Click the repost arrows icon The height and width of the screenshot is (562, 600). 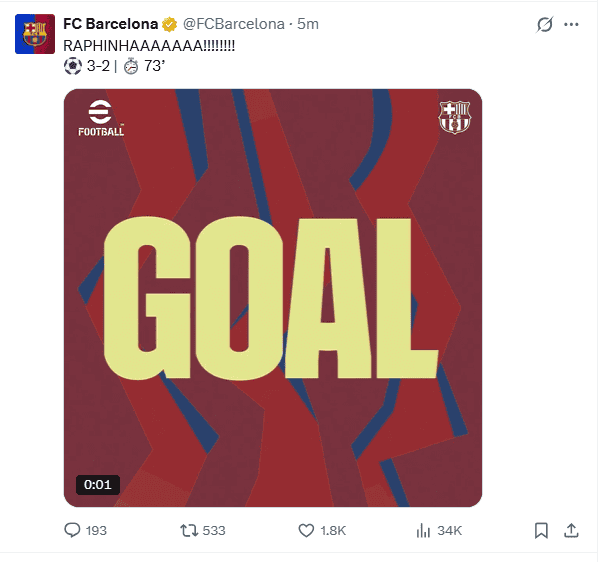(x=187, y=530)
